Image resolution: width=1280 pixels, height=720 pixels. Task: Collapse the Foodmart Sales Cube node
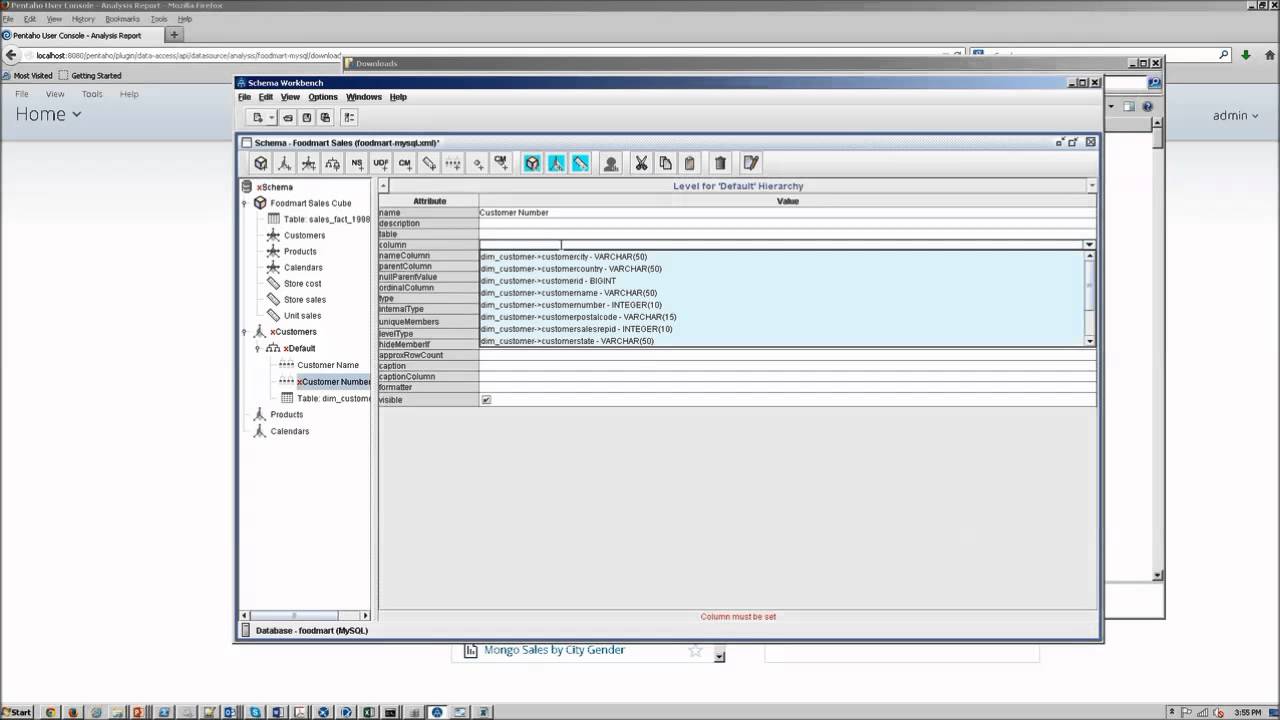245,203
